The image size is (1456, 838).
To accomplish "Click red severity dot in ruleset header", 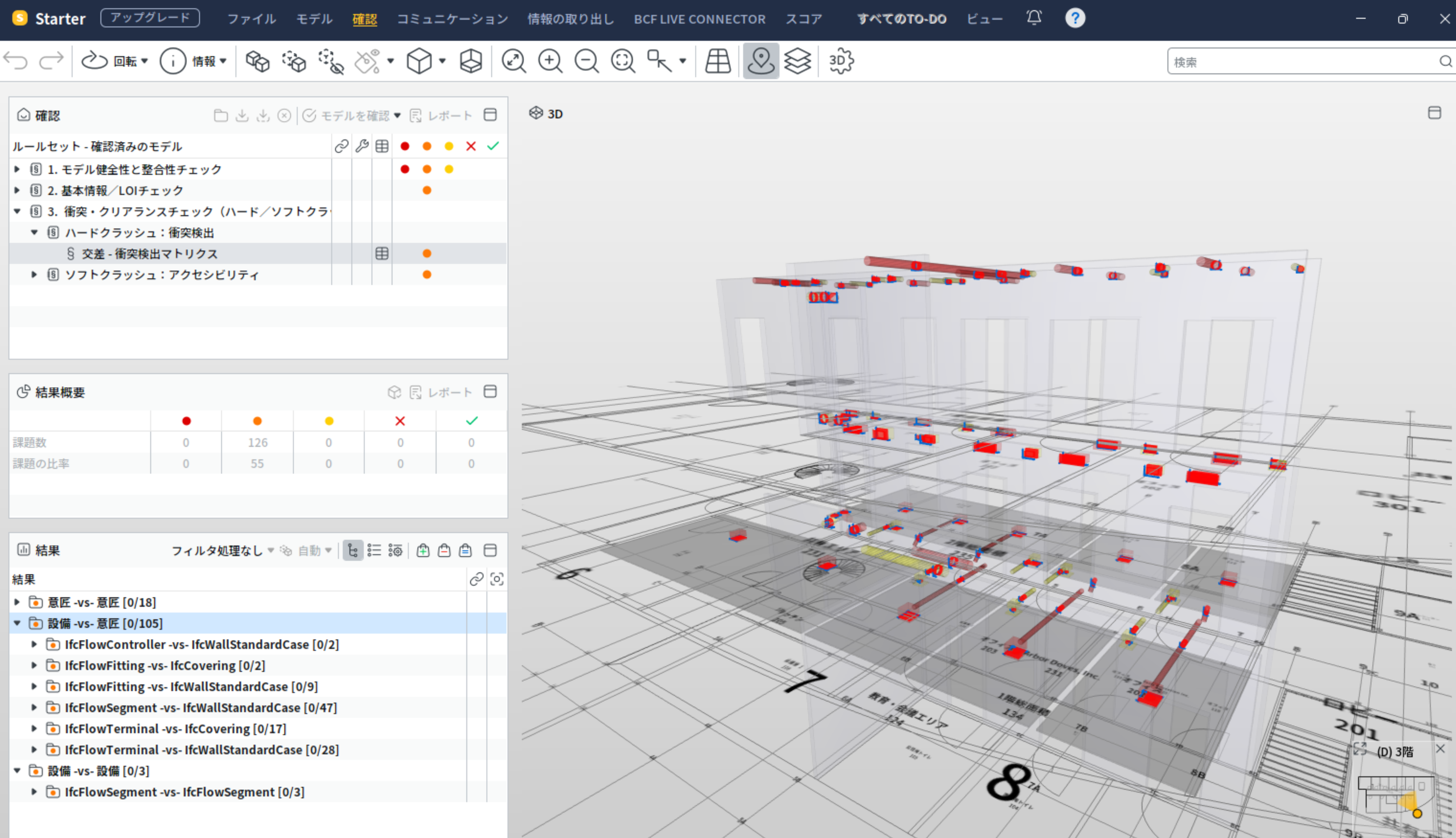I will pyautogui.click(x=405, y=146).
